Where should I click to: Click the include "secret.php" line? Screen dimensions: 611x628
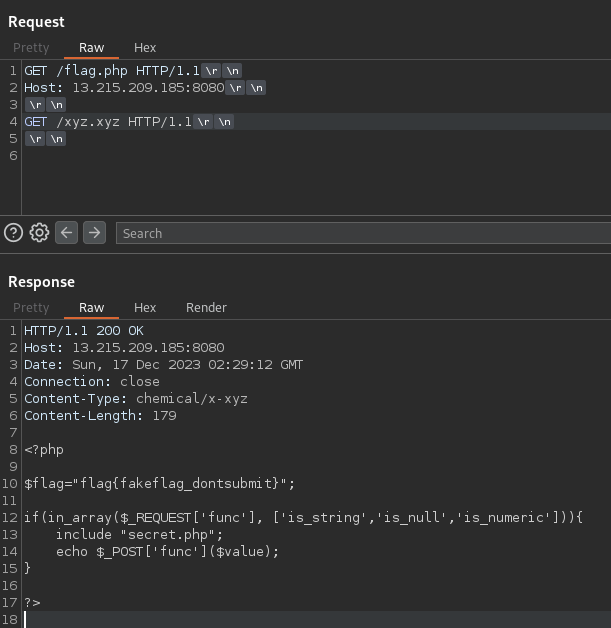coord(139,535)
